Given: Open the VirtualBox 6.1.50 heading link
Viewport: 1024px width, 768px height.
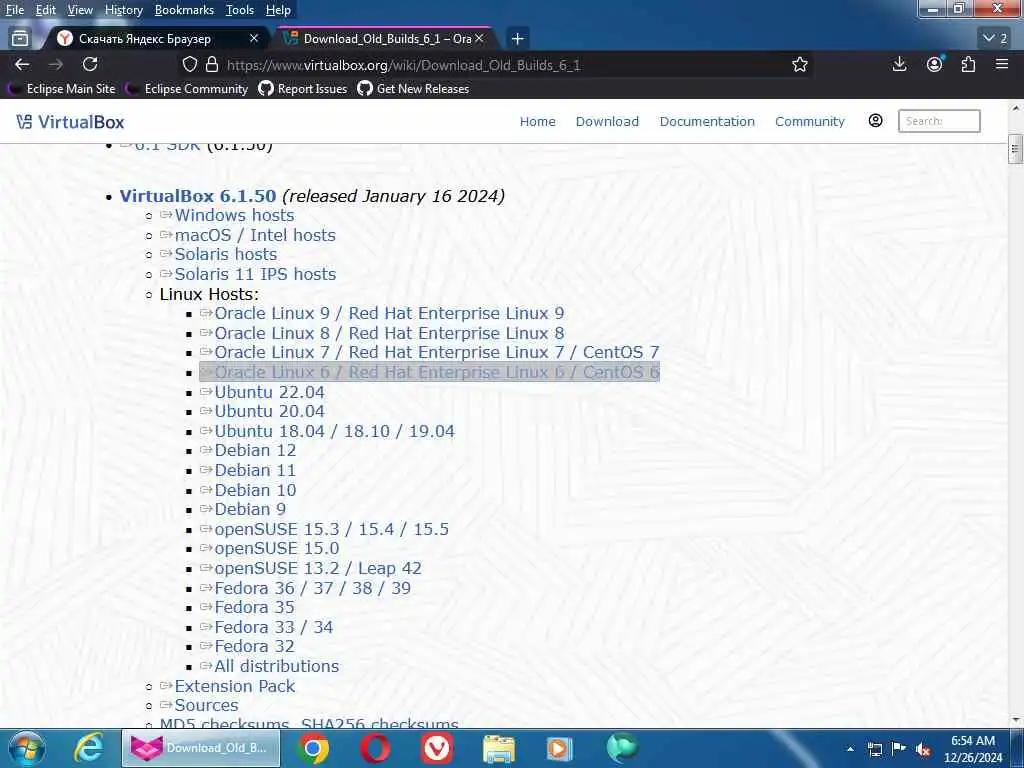Looking at the screenshot, I should tap(198, 196).
